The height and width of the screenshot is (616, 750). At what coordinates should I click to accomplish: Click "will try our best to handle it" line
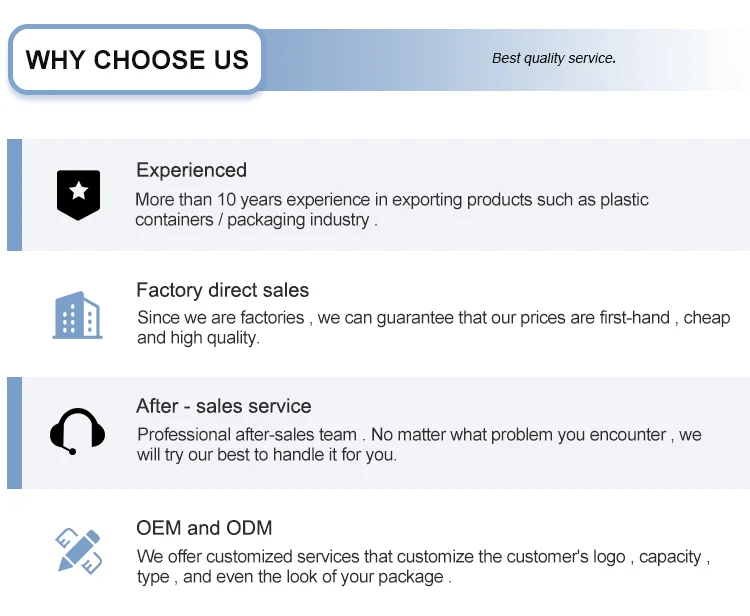[266, 454]
